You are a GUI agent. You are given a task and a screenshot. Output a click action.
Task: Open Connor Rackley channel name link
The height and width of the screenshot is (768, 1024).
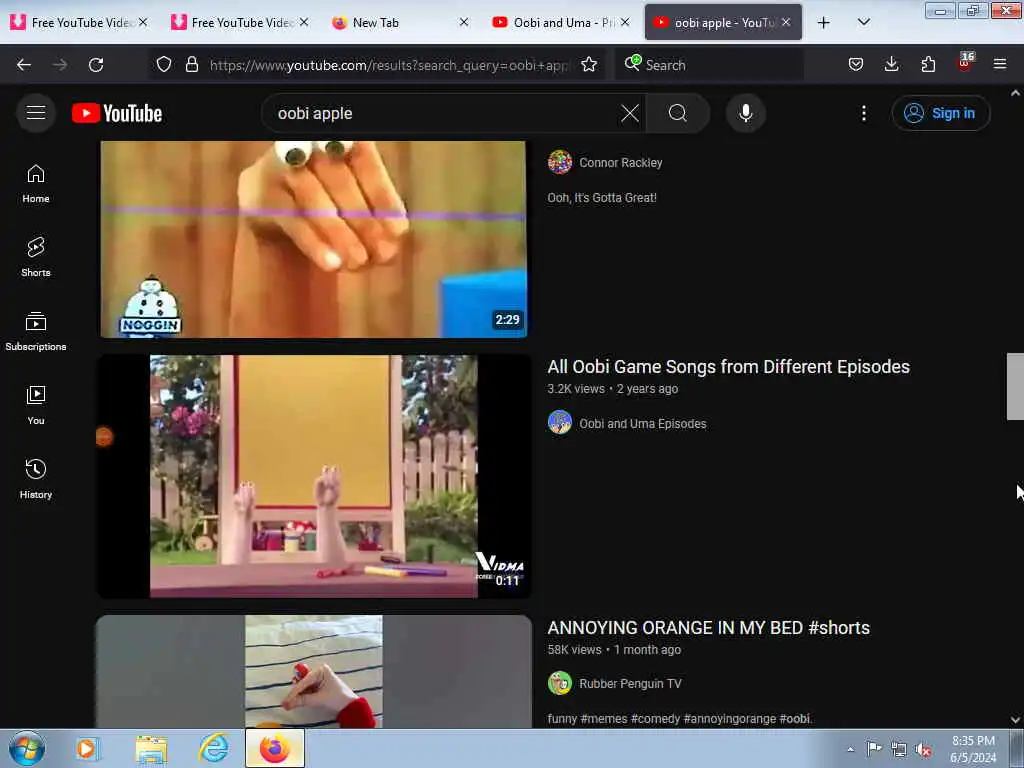(x=620, y=163)
